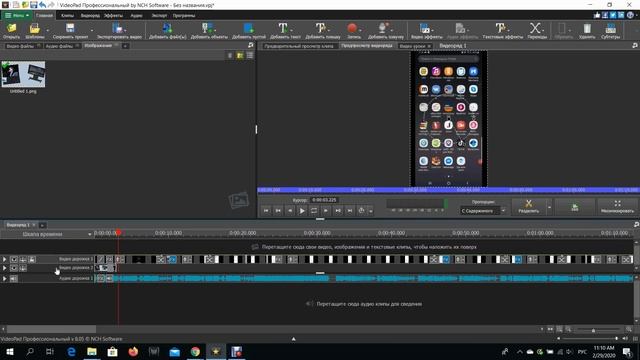Screen dimensions: 640x360
Task: Toggle visibility of Video track 2
Action: 14,268
